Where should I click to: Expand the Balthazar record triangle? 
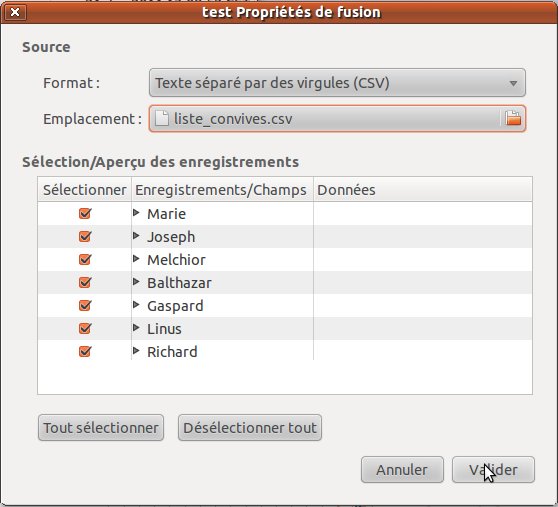[x=136, y=282]
